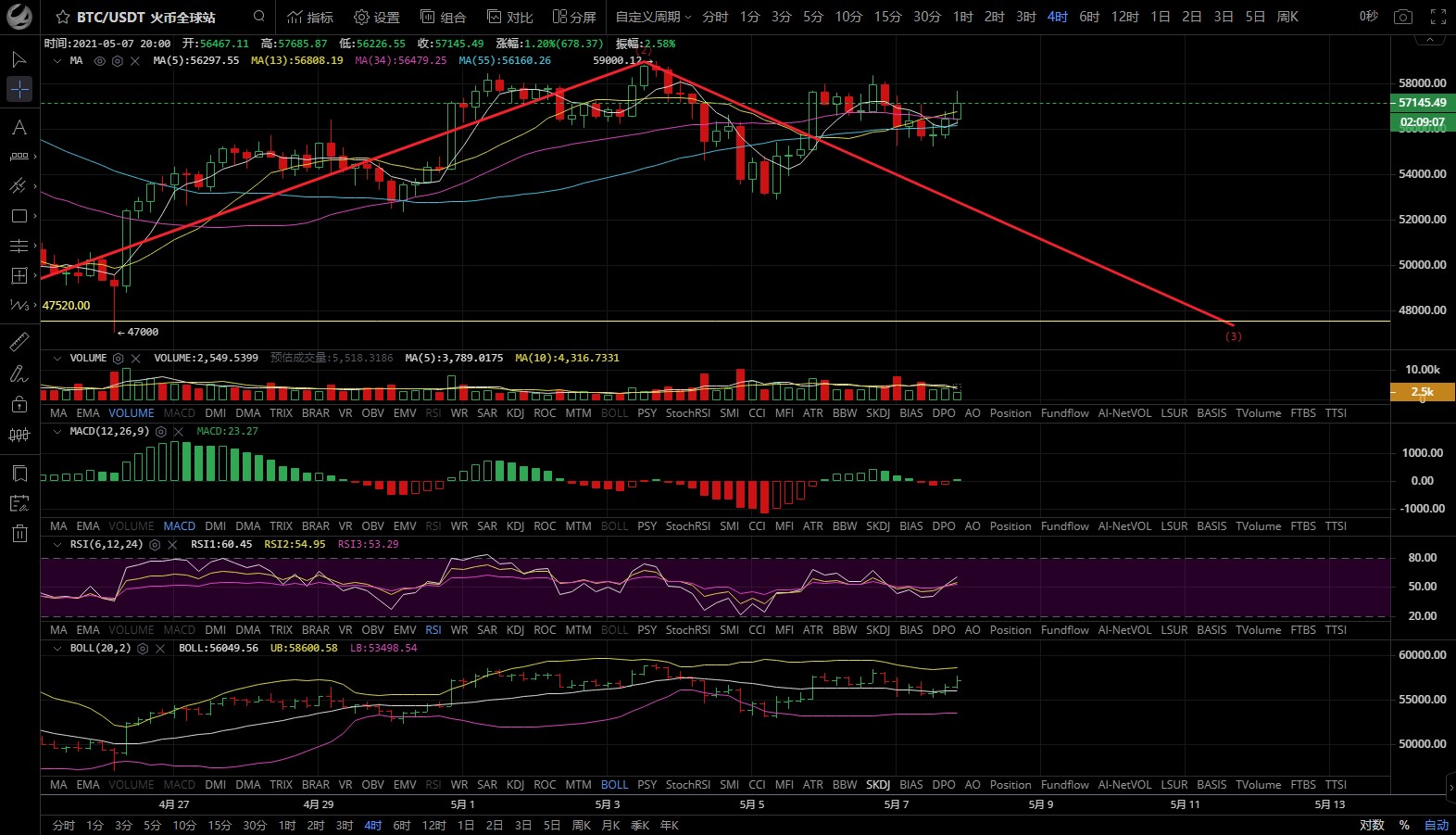Collapse the RSI(6,12,24) panel chevron
This screenshot has width=1456, height=835.
(x=57, y=545)
